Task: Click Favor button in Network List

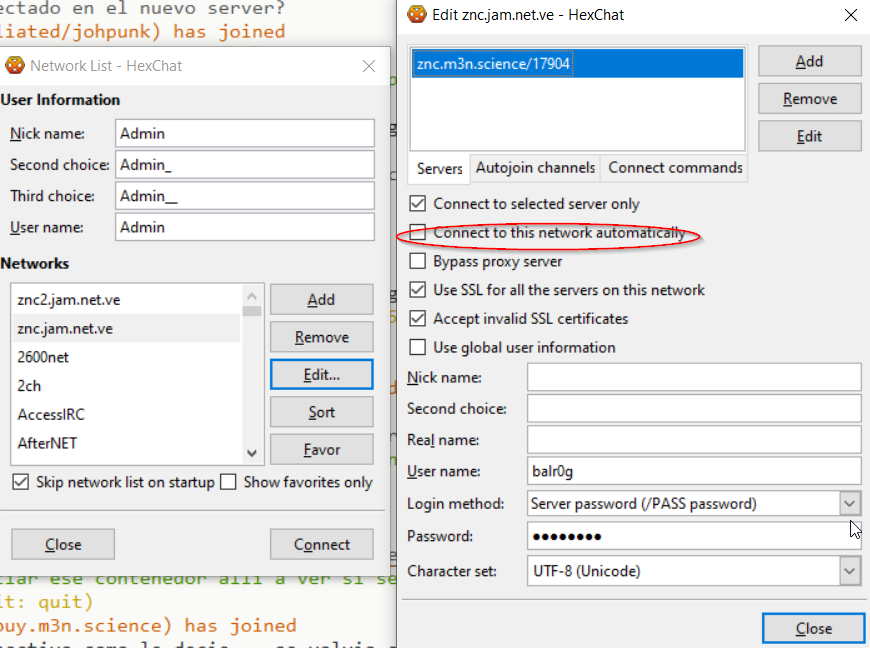Action: tap(321, 449)
